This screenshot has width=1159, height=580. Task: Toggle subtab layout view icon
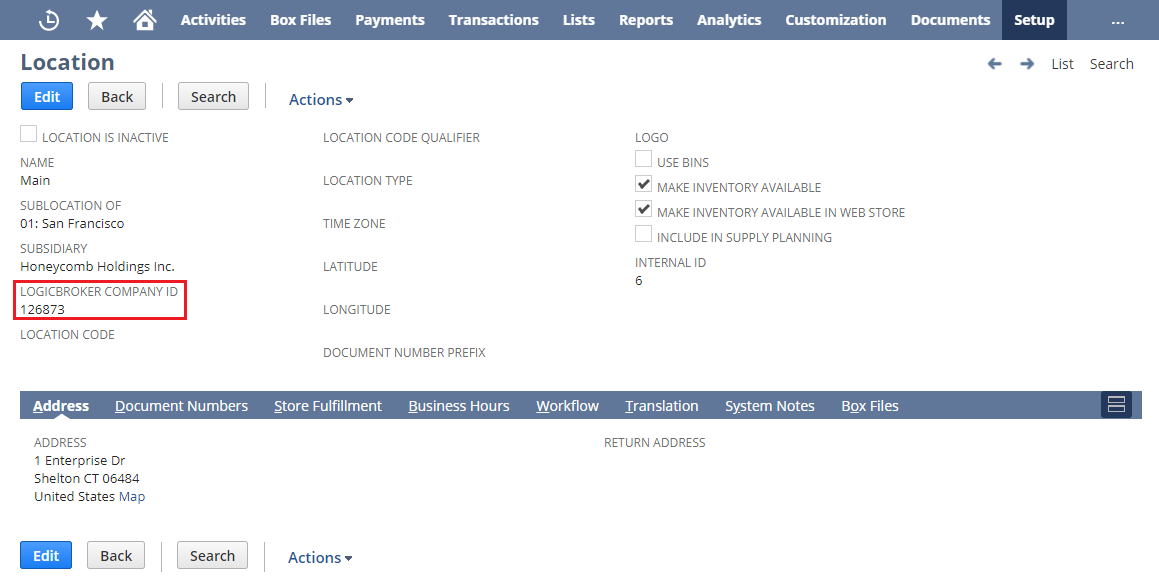(x=1116, y=405)
